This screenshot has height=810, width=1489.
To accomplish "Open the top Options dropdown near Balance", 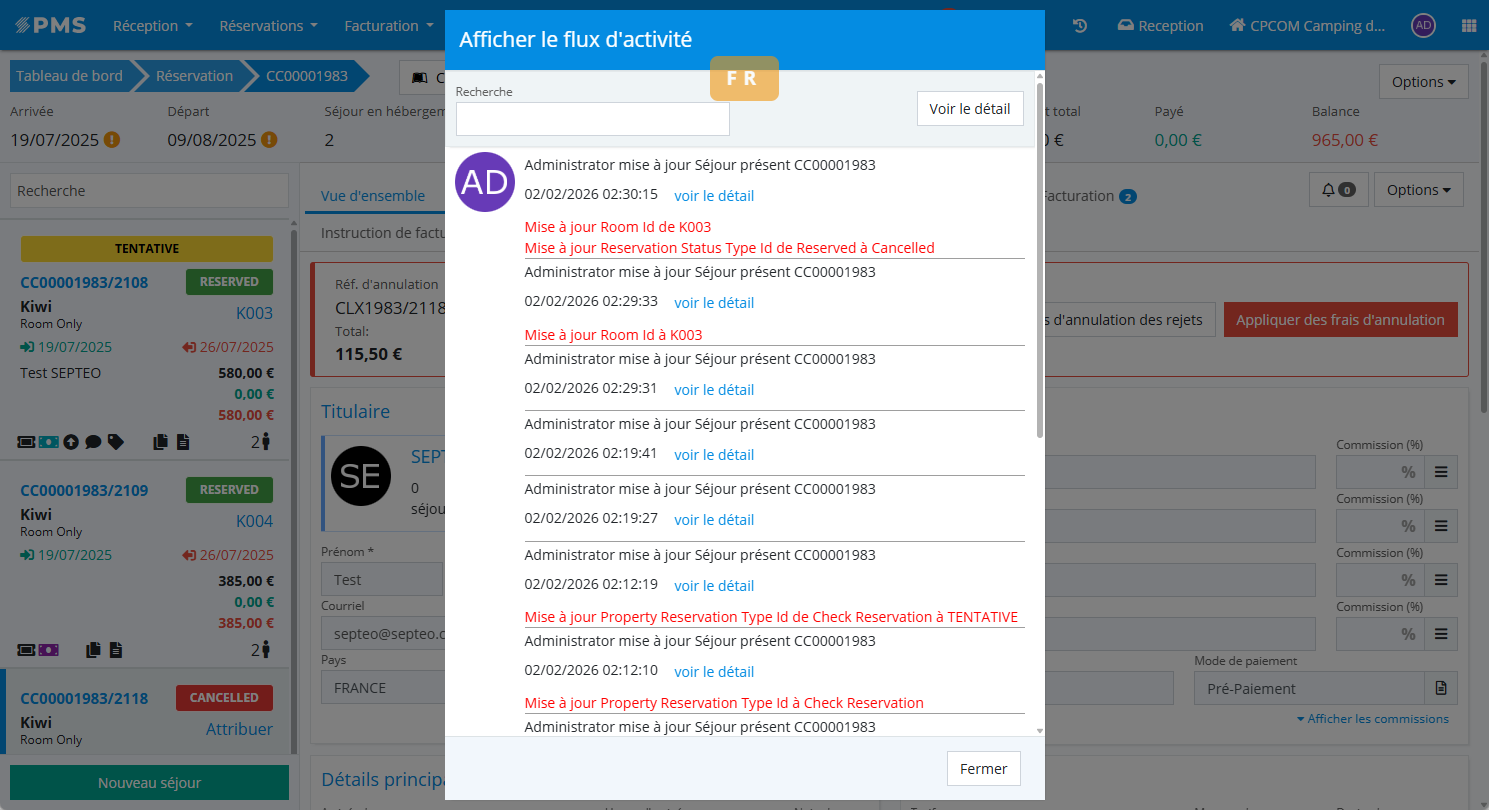I will point(1423,82).
